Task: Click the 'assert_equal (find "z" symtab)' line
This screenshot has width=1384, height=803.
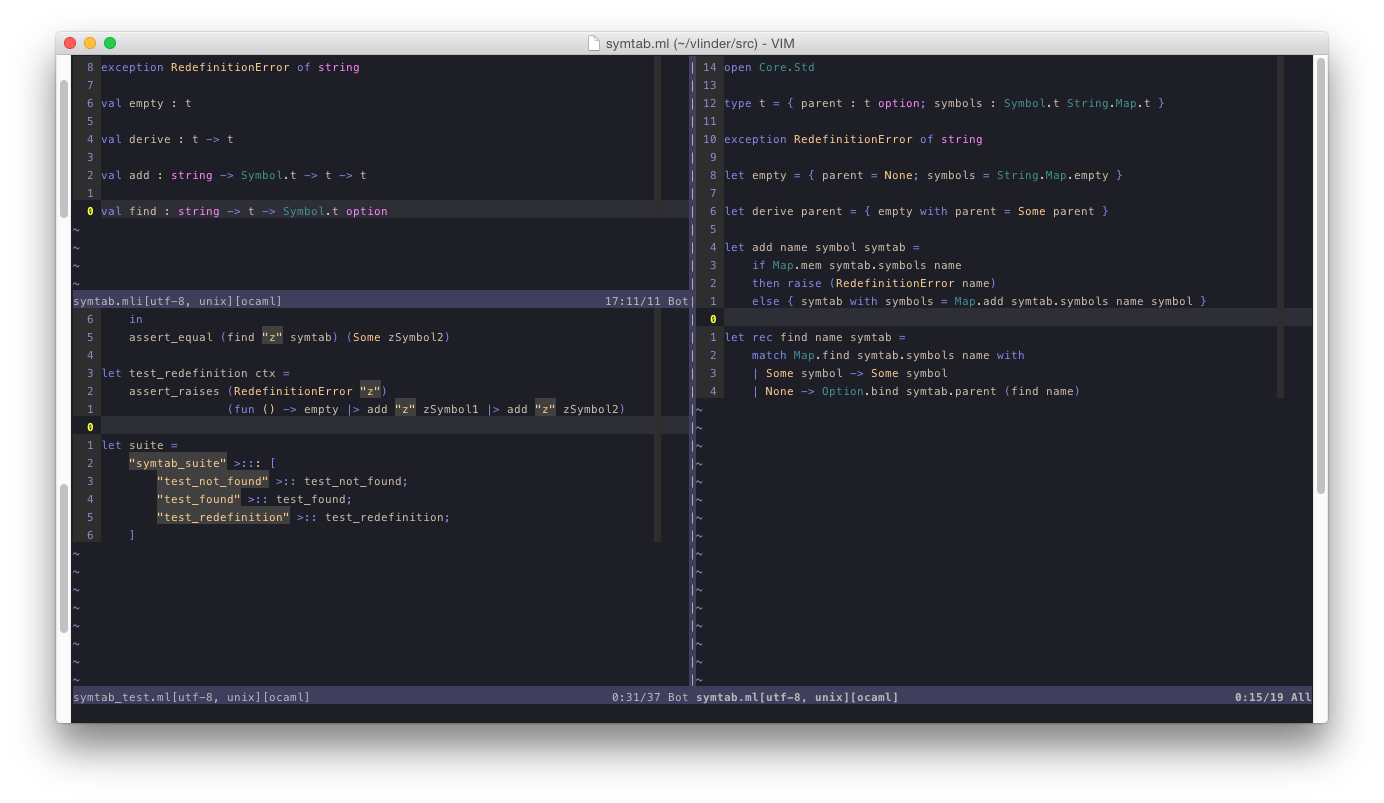Action: click(289, 337)
